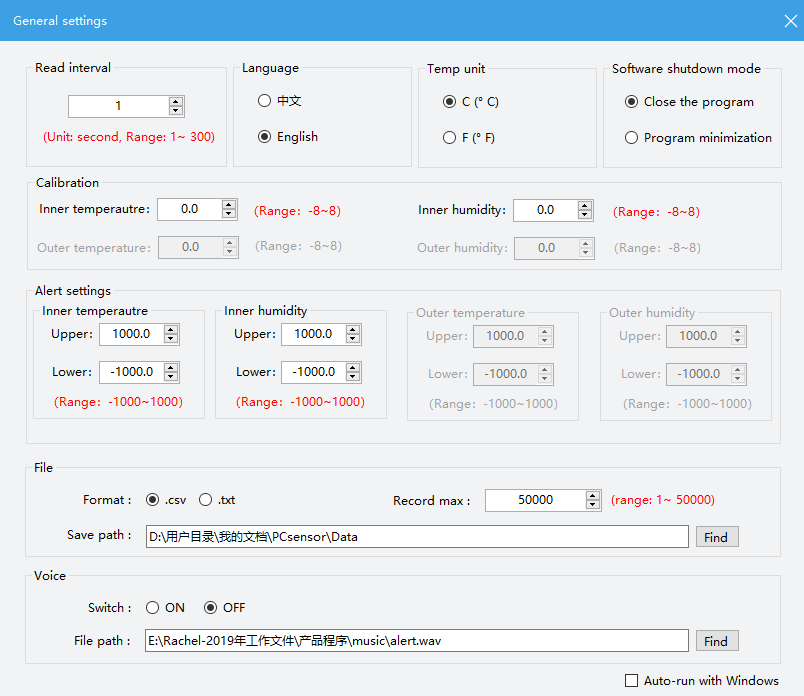Raise Inner humidity Upper alert limit
This screenshot has width=804, height=696.
(x=353, y=329)
